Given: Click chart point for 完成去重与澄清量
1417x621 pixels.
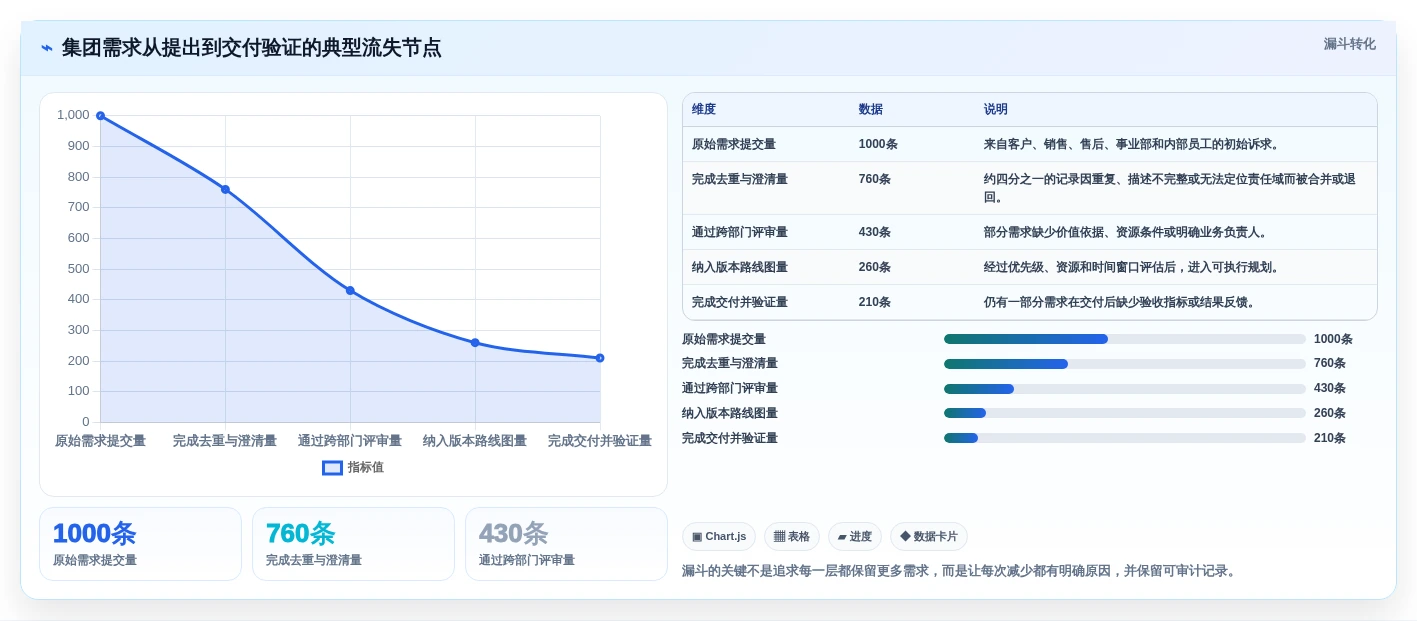Looking at the screenshot, I should click(x=225, y=189).
